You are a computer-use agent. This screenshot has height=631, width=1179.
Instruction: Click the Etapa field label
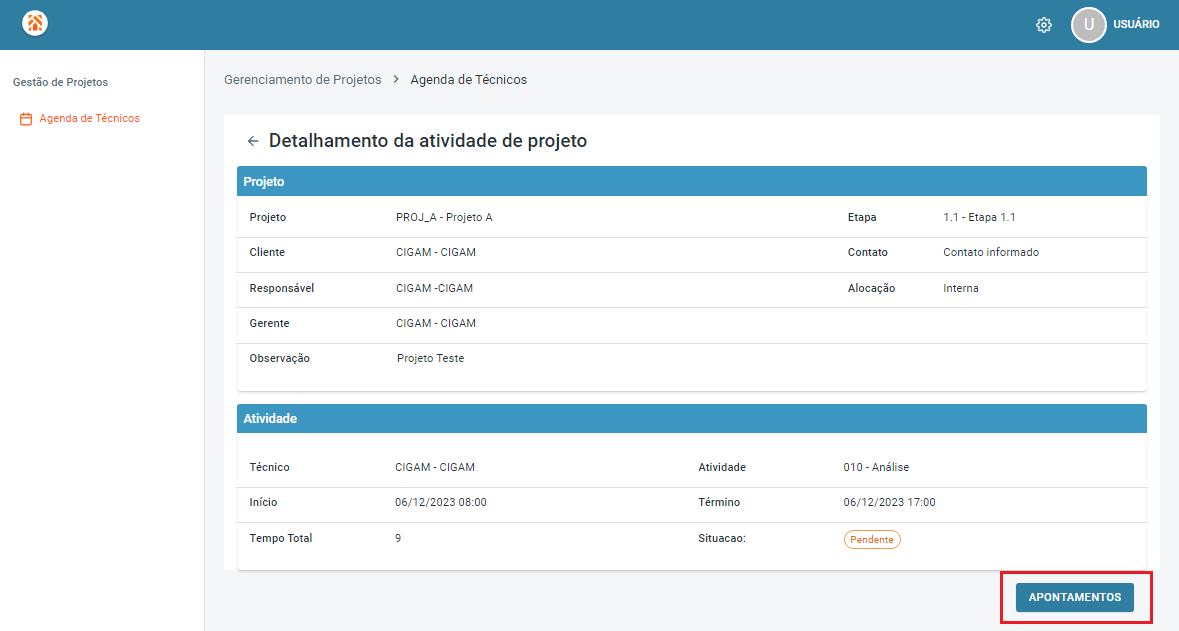point(862,217)
